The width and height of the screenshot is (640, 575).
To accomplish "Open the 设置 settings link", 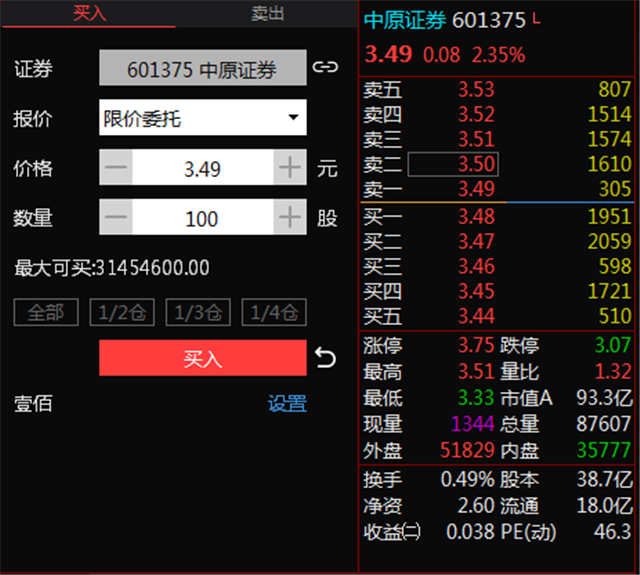I will coord(287,403).
